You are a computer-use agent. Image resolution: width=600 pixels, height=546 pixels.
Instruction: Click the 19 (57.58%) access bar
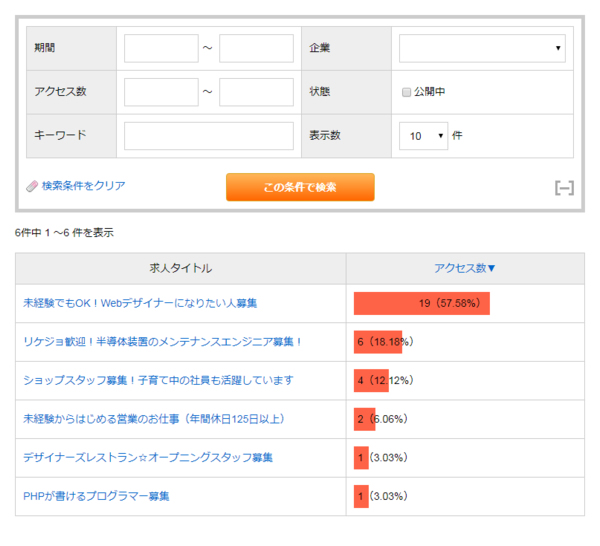pyautogui.click(x=422, y=303)
